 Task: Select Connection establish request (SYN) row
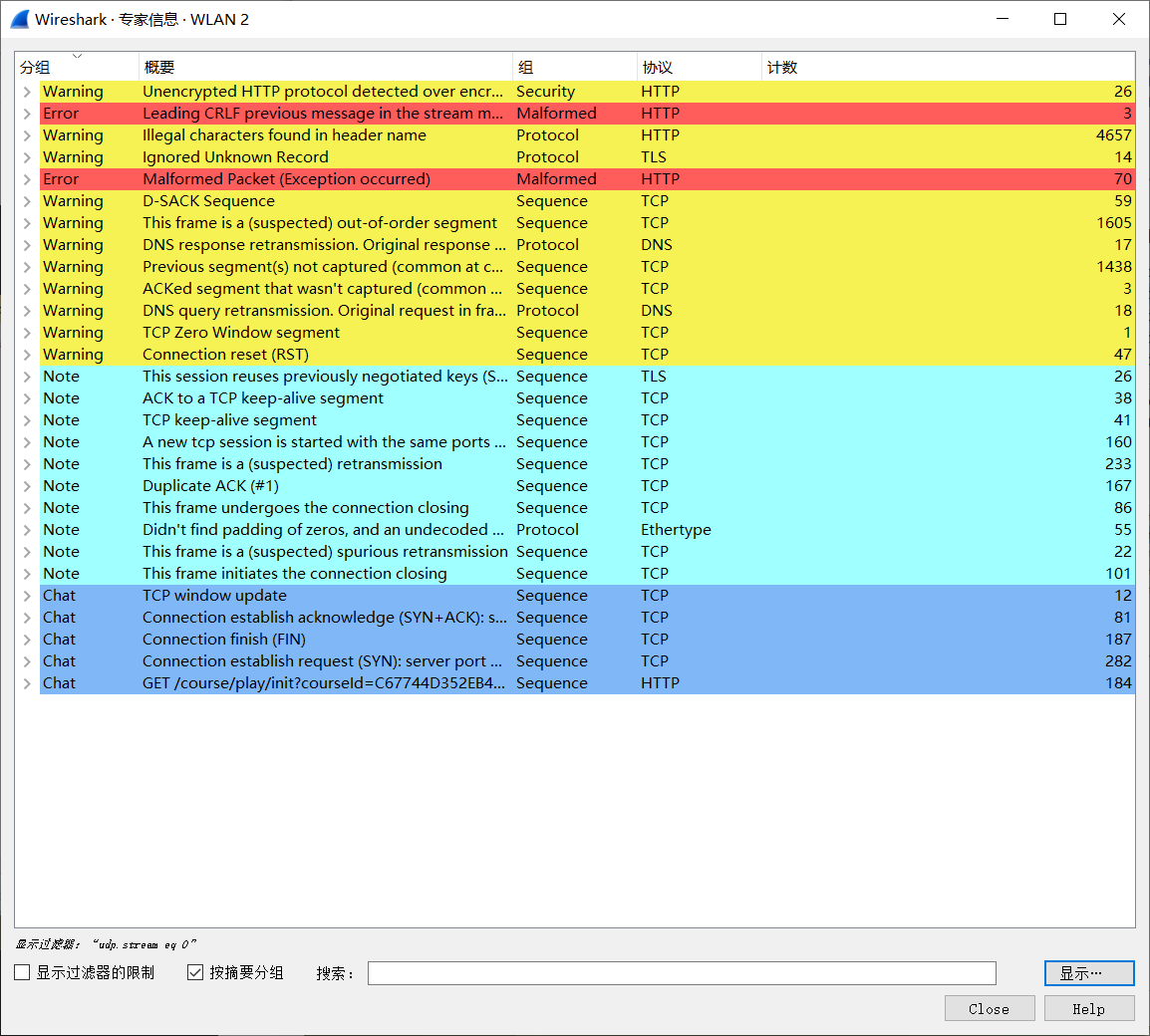pyautogui.click(x=587, y=661)
